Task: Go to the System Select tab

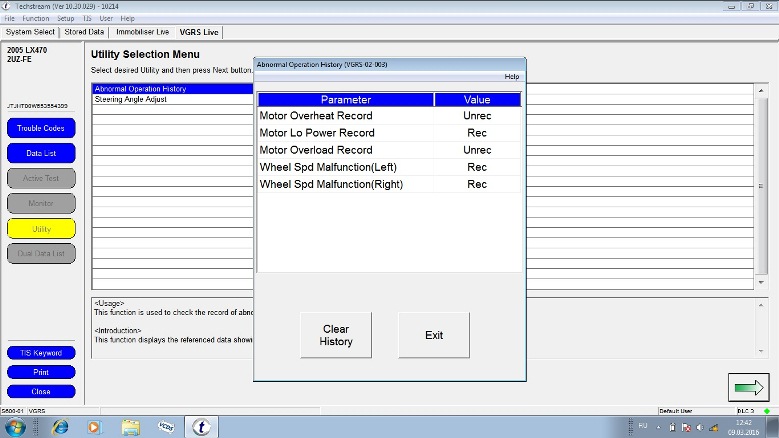Action: point(30,32)
